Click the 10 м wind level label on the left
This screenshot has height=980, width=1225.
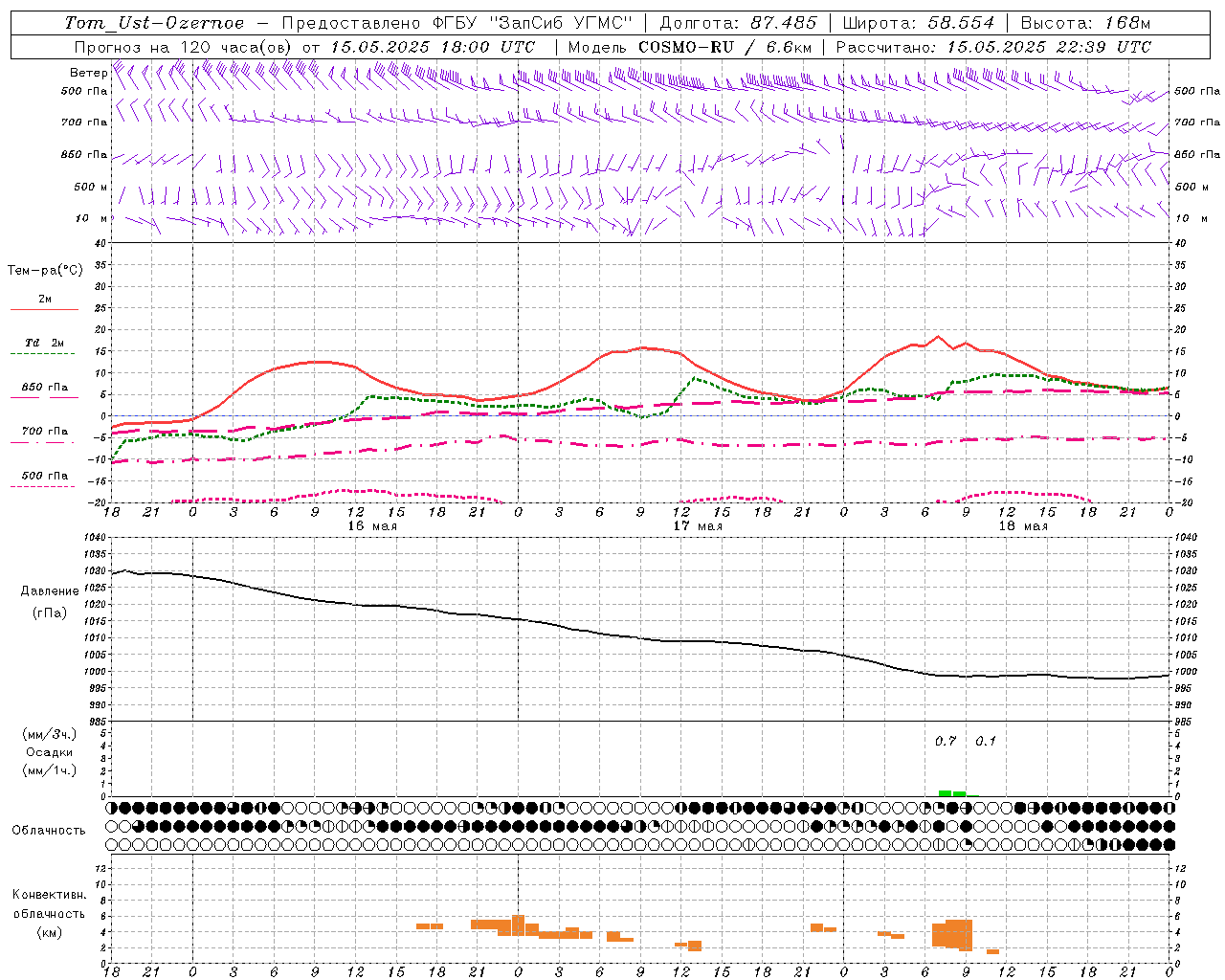point(93,219)
